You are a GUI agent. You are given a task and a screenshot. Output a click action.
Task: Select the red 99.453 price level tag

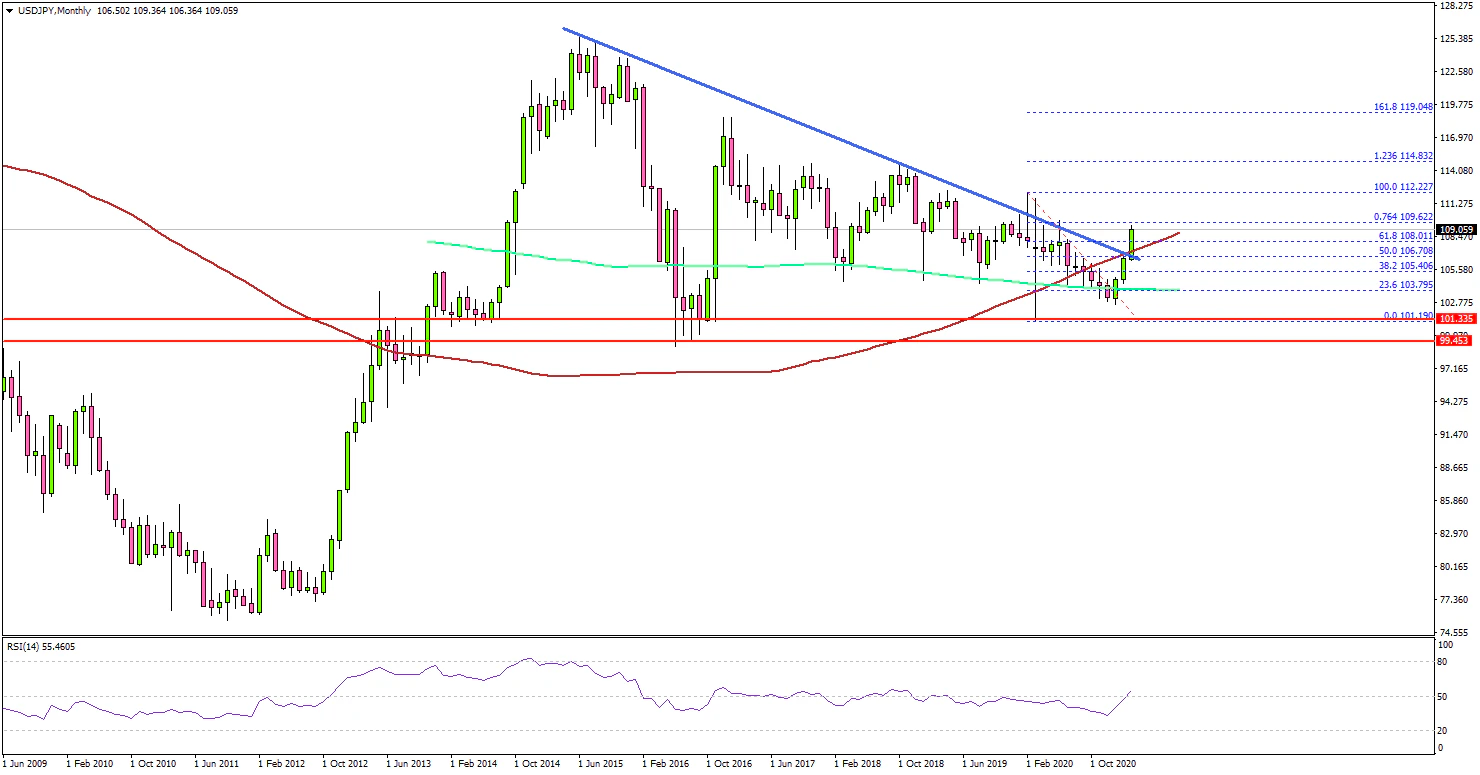[1455, 341]
